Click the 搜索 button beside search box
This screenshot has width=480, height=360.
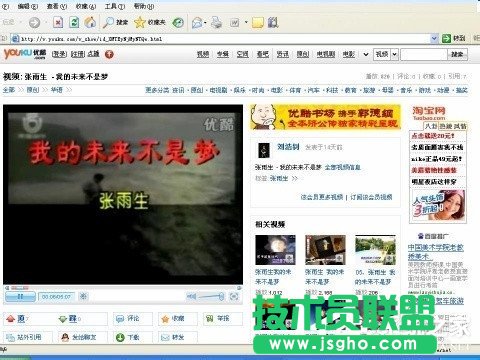tap(457, 54)
